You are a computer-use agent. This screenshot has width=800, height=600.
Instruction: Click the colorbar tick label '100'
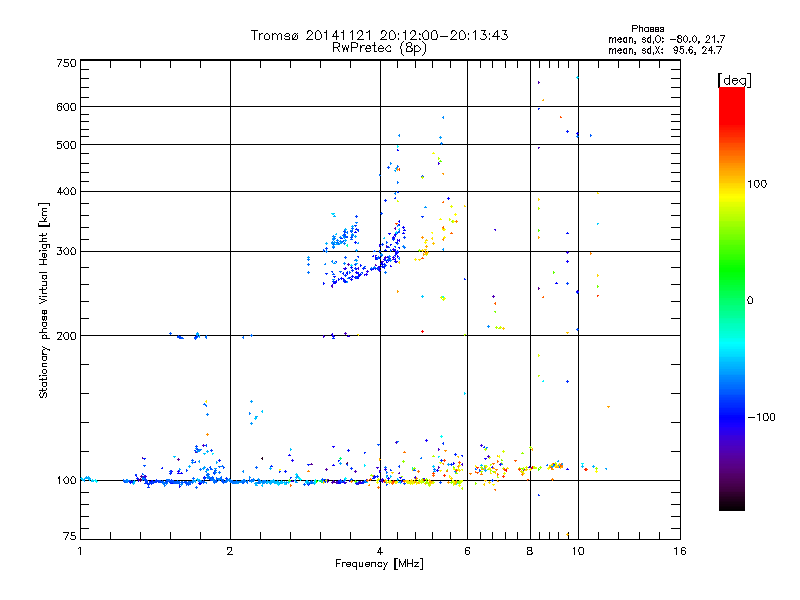(757, 184)
